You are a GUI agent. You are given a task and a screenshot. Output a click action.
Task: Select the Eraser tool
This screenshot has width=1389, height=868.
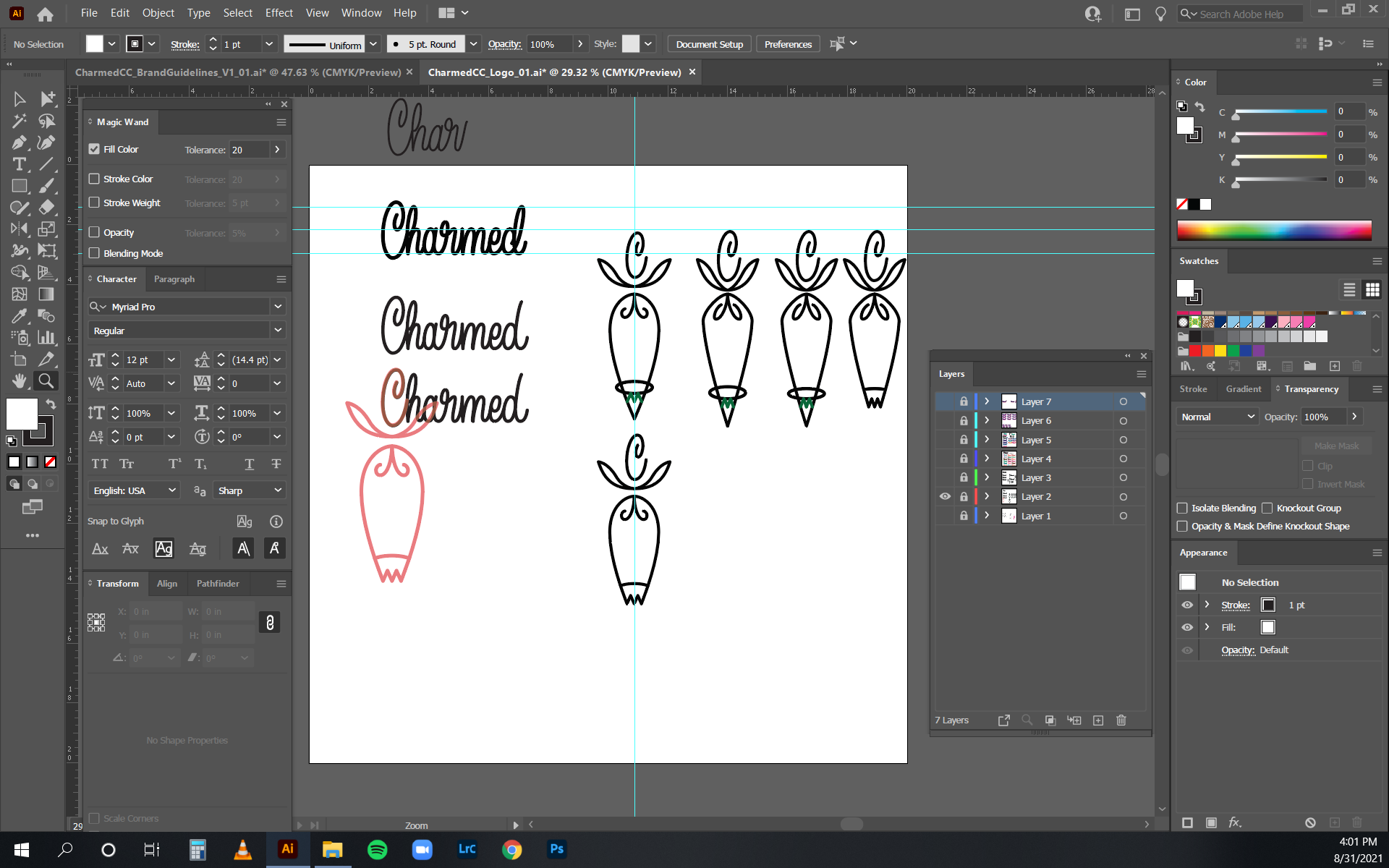coord(47,208)
